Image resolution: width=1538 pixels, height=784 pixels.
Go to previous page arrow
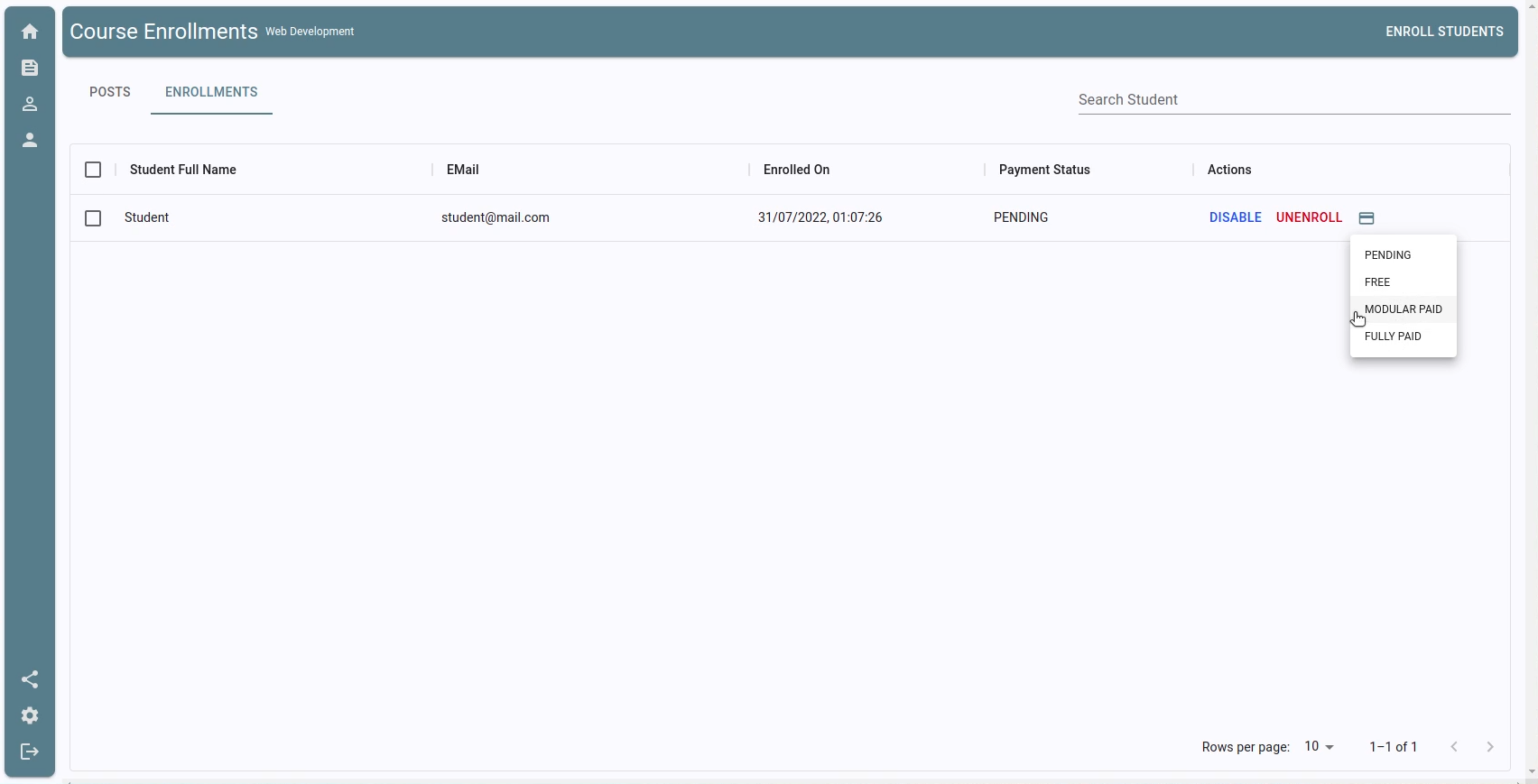click(1454, 747)
